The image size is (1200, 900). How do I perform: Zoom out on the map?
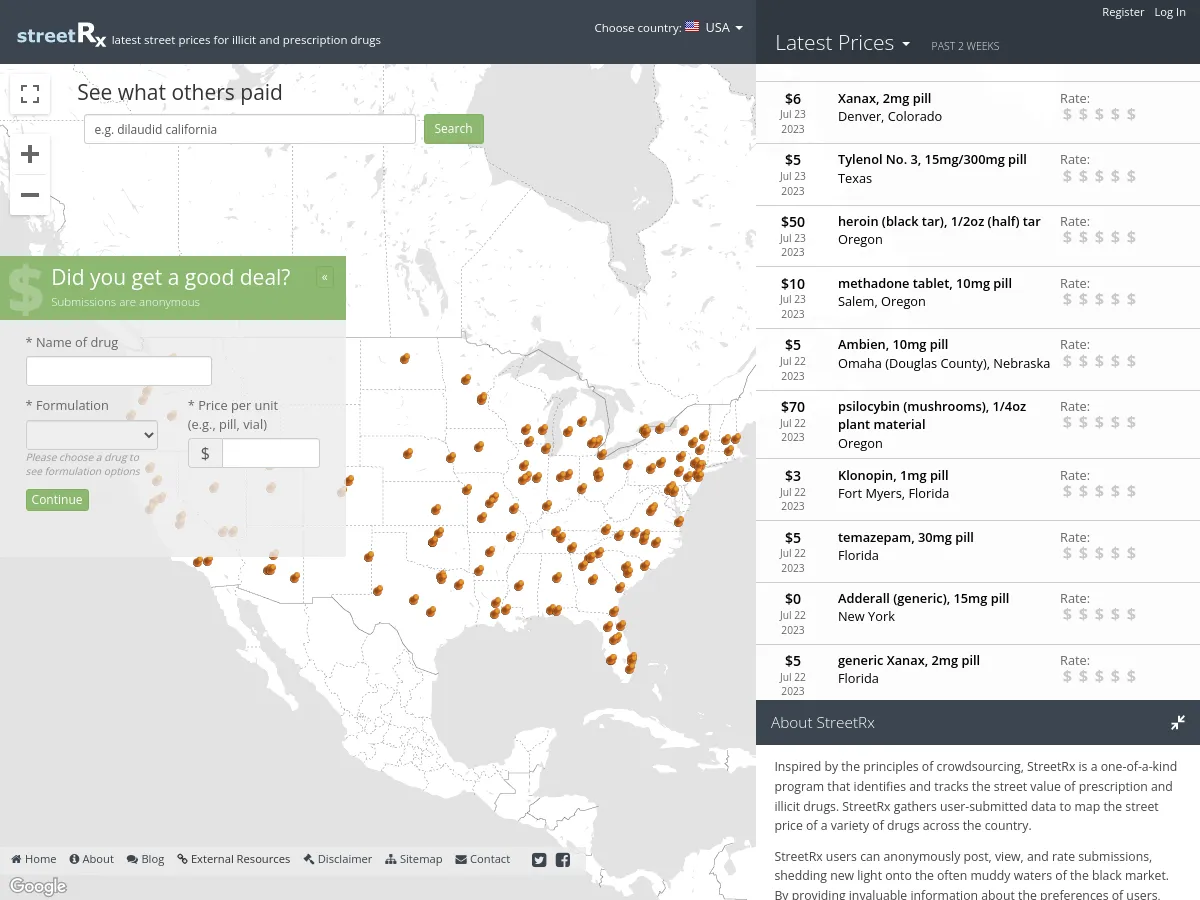30,195
